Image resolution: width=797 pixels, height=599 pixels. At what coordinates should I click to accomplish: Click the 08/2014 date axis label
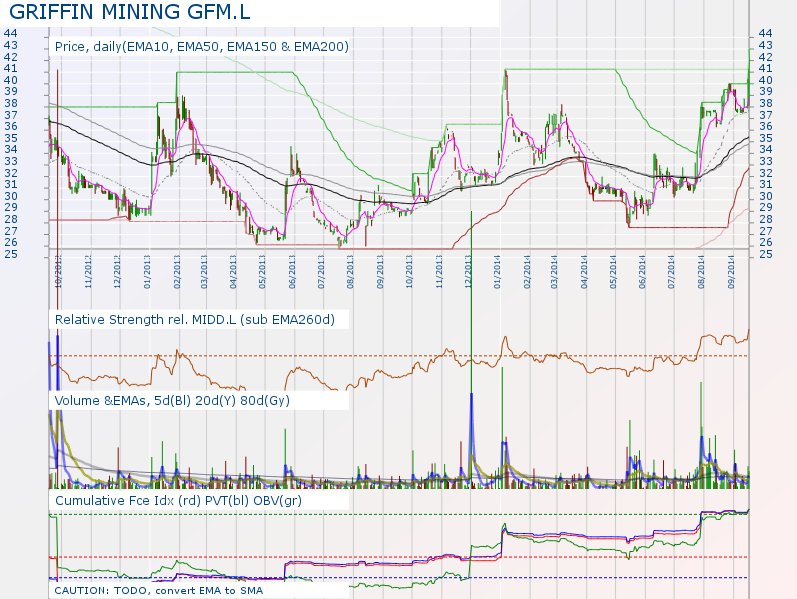point(701,272)
